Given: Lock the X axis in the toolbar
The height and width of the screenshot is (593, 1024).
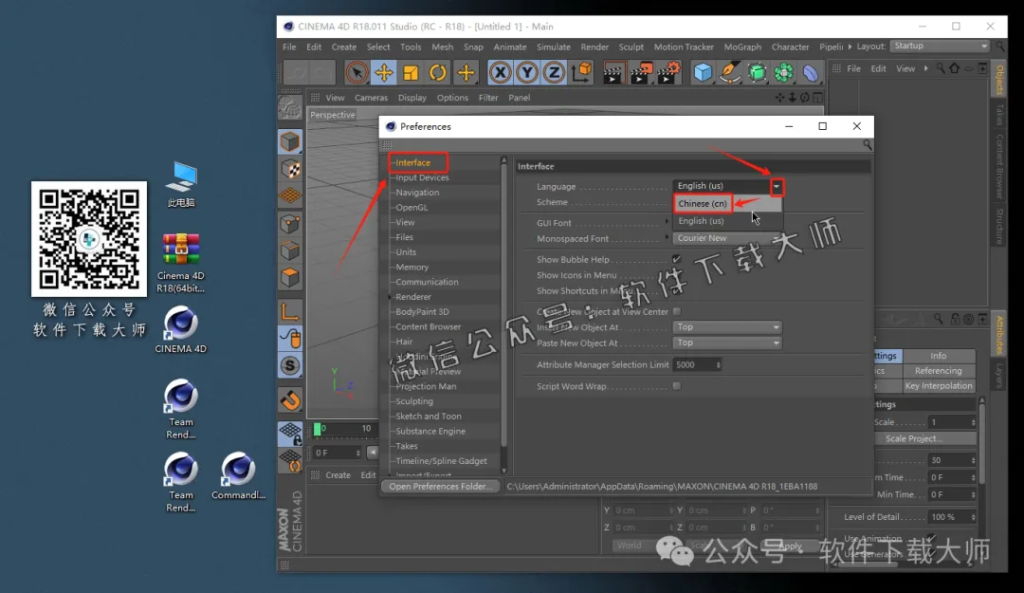Looking at the screenshot, I should point(499,72).
